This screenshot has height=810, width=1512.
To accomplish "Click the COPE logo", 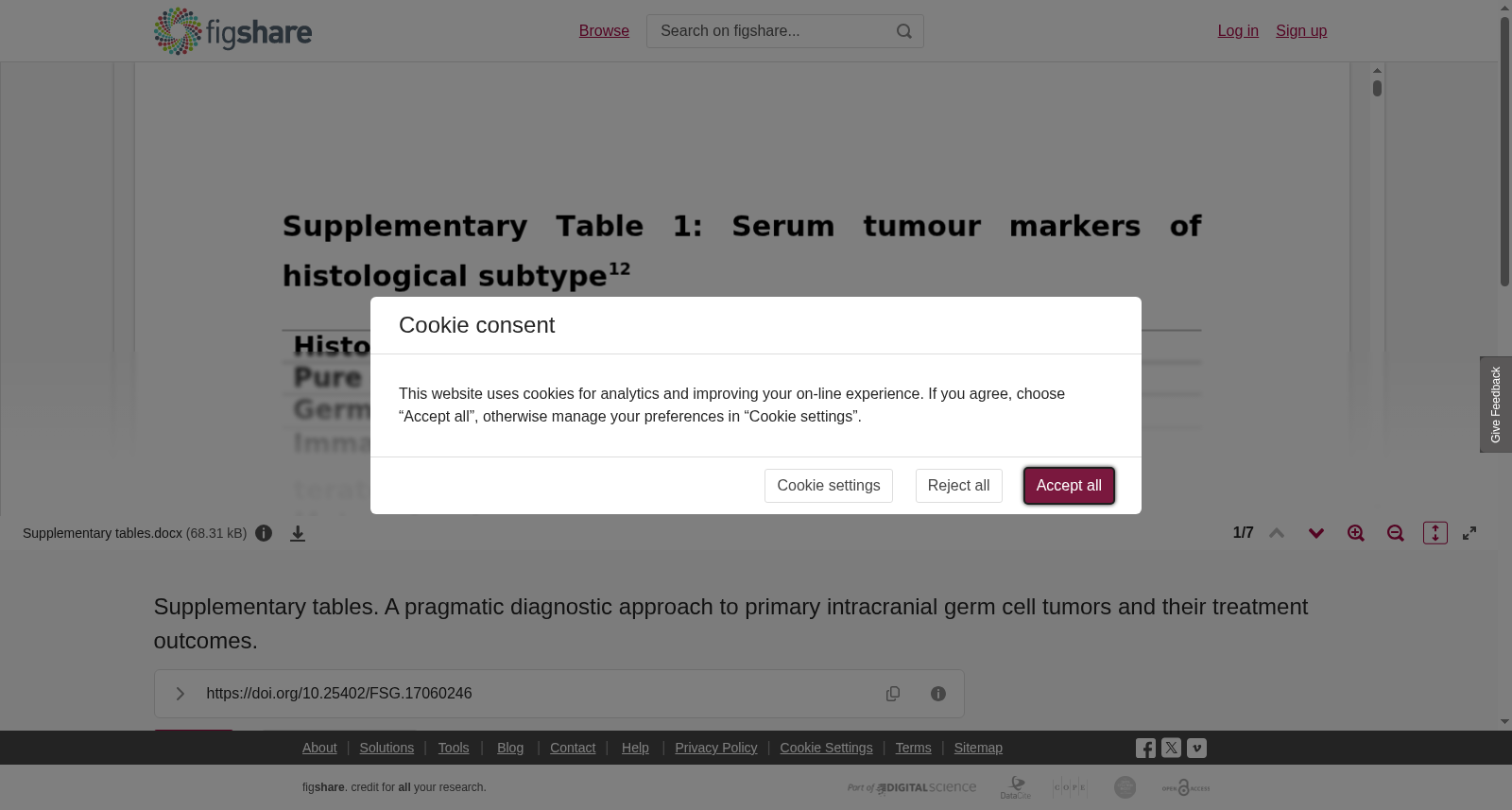I will pos(1070,787).
